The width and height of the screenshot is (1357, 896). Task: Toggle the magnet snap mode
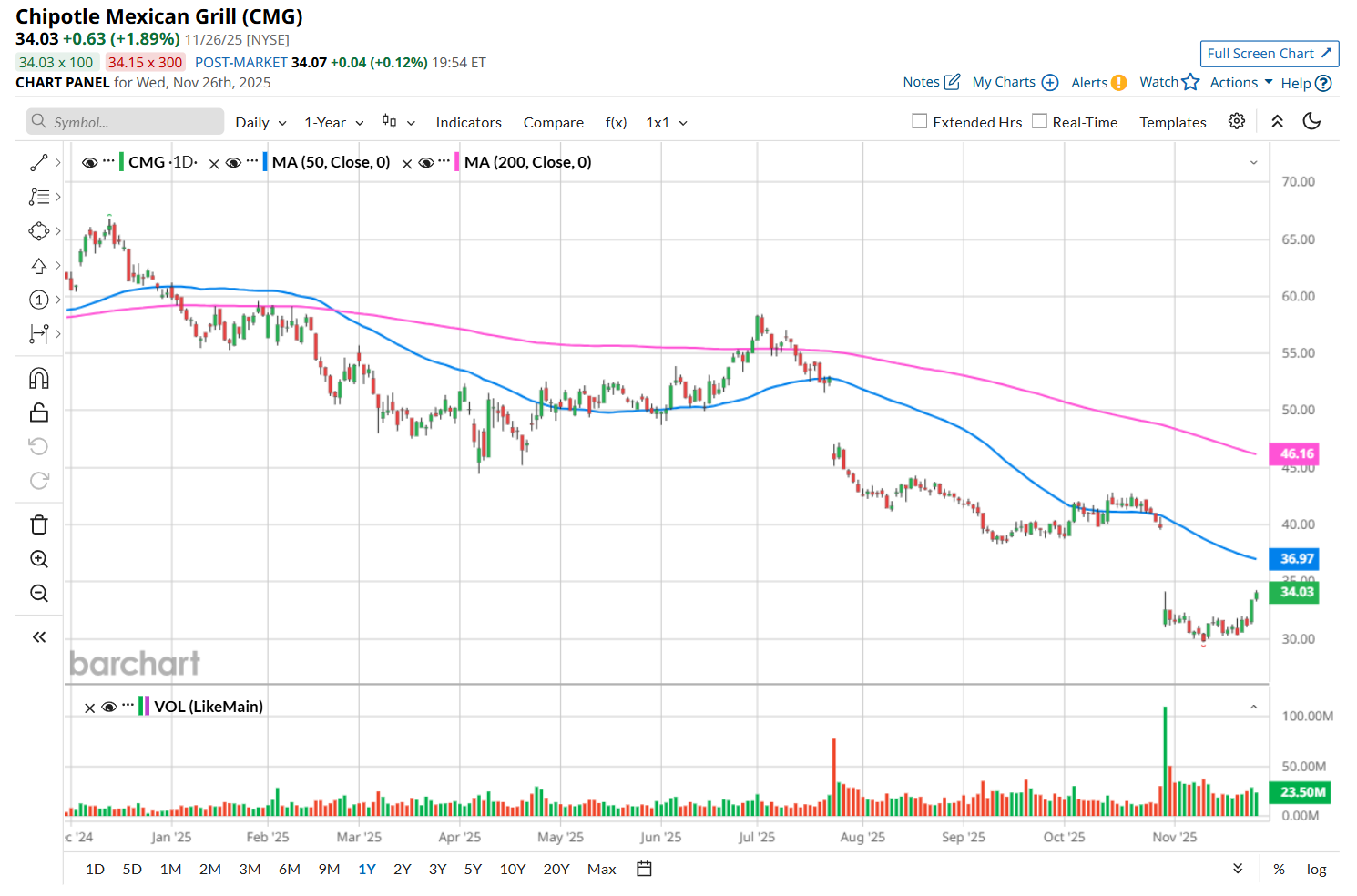coord(38,378)
